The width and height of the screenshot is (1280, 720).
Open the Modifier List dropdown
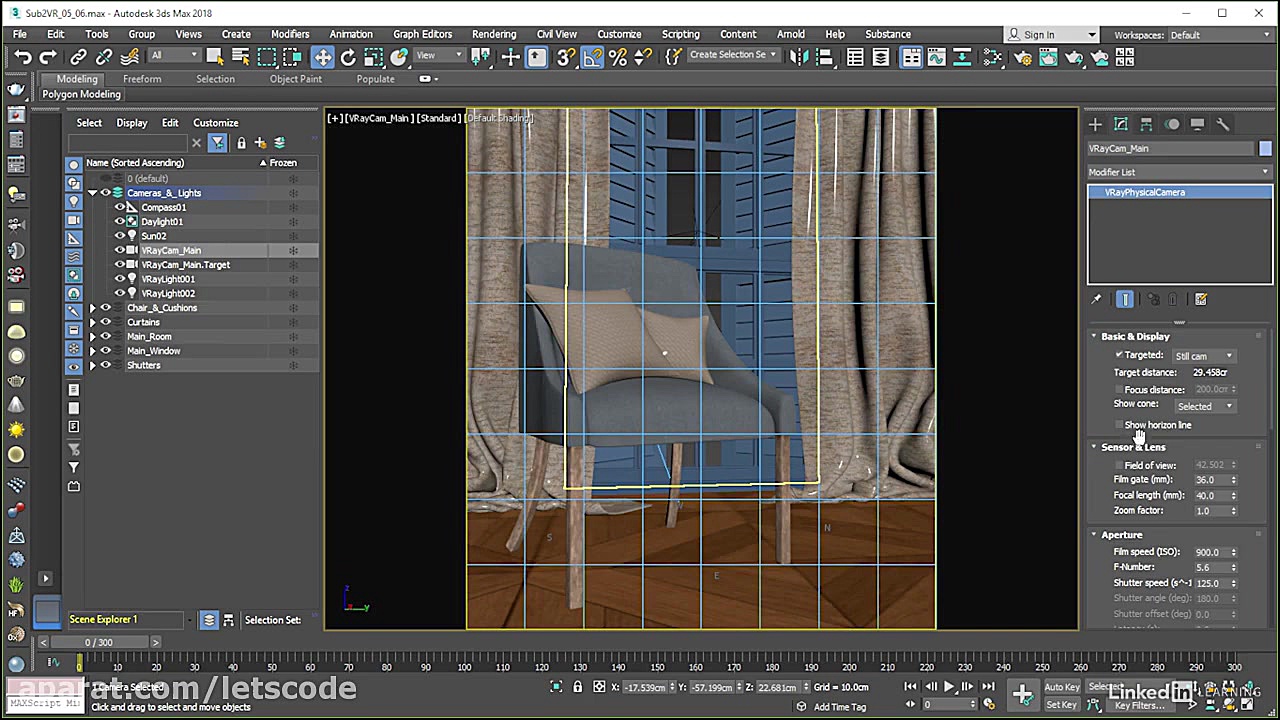pyautogui.click(x=1264, y=171)
